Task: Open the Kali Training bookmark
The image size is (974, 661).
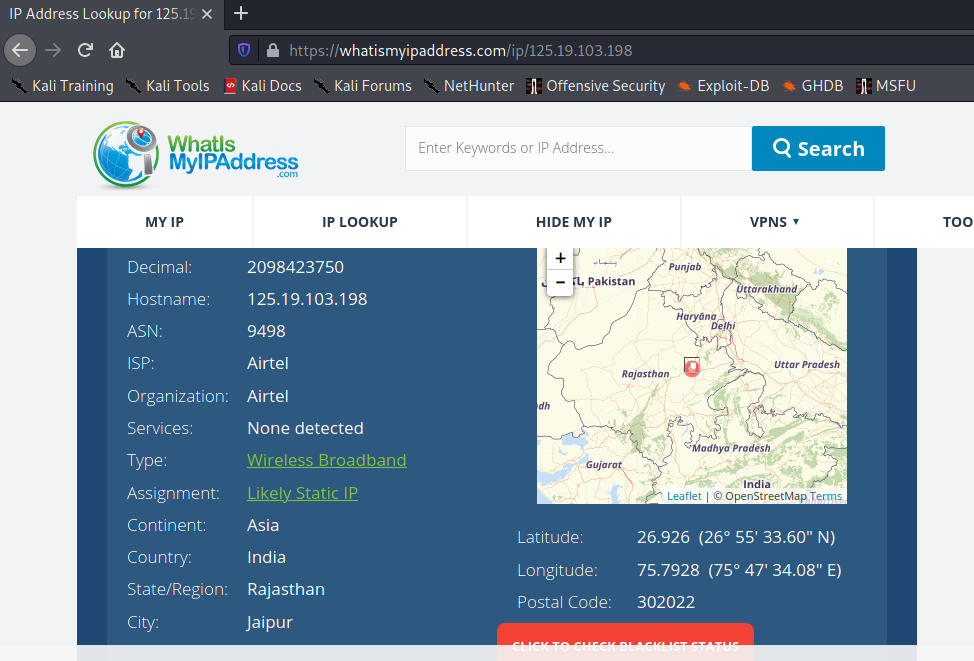Action: click(x=63, y=86)
